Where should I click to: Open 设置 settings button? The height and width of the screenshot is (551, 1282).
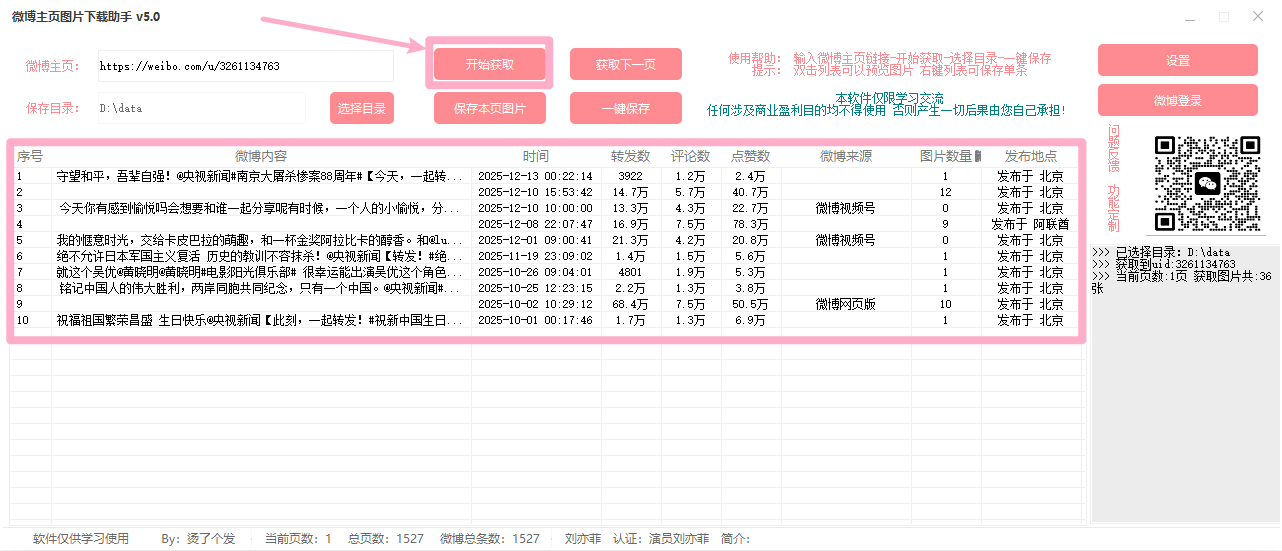(1178, 60)
